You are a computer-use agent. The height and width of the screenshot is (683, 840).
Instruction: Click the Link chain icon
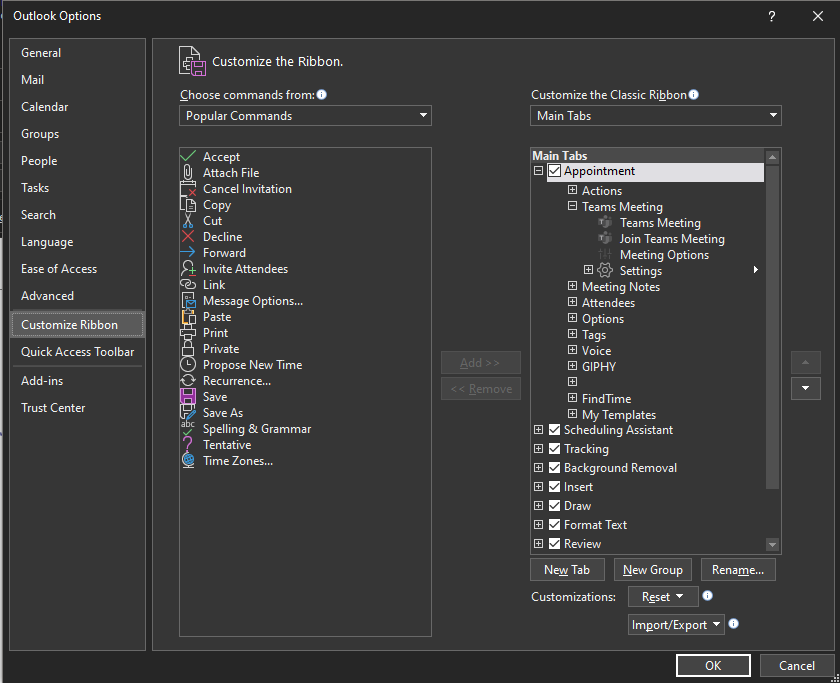(x=188, y=284)
